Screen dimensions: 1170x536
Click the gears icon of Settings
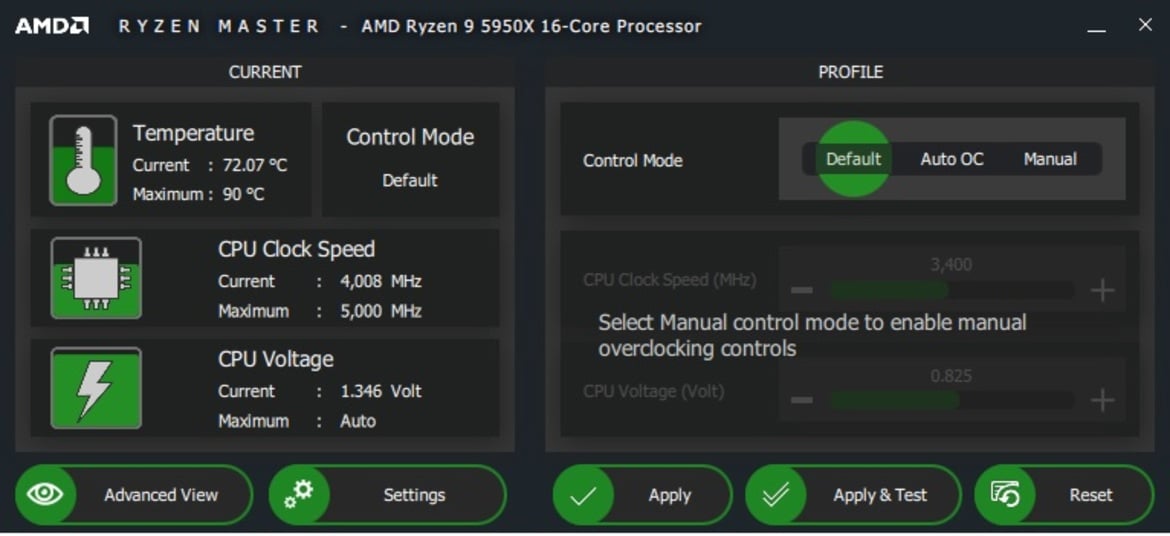pos(299,495)
